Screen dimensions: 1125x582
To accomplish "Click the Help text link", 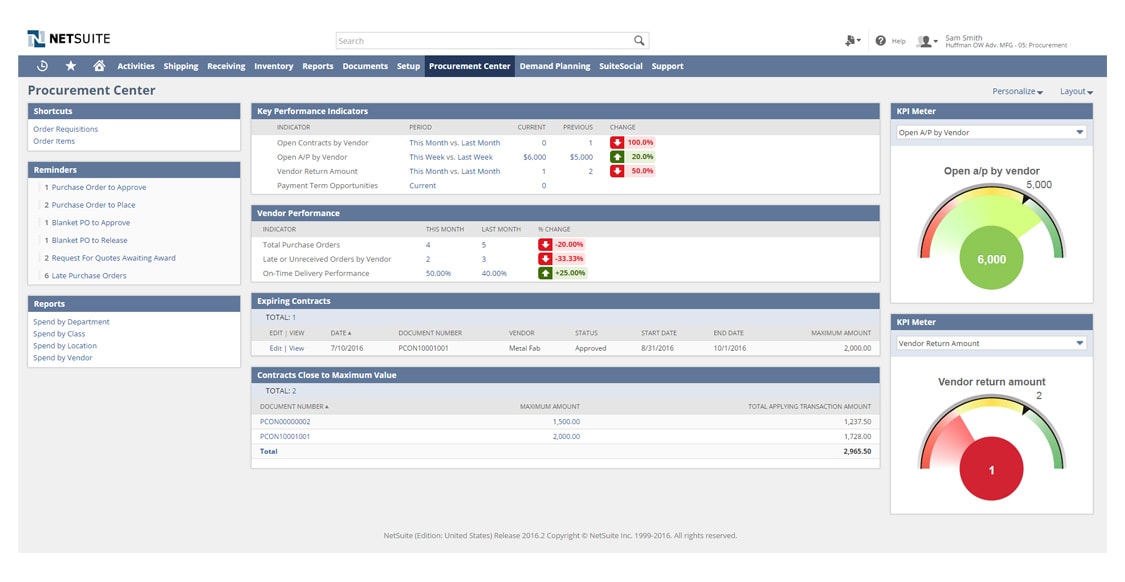I will click(898, 42).
